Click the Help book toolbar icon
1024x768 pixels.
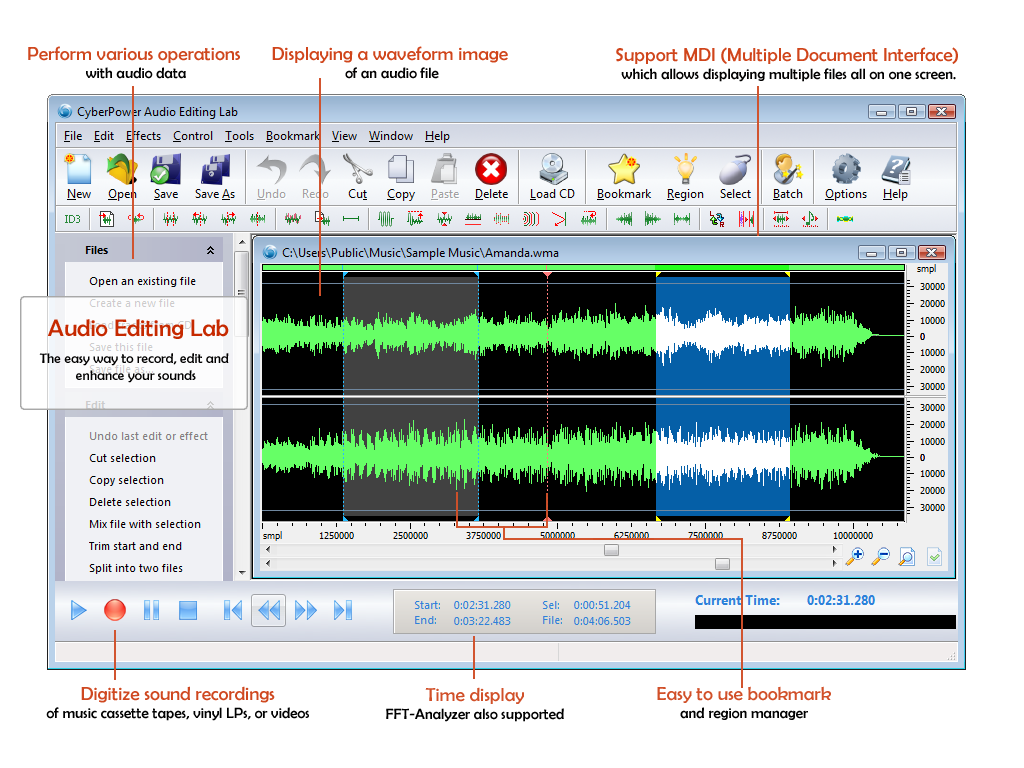895,169
